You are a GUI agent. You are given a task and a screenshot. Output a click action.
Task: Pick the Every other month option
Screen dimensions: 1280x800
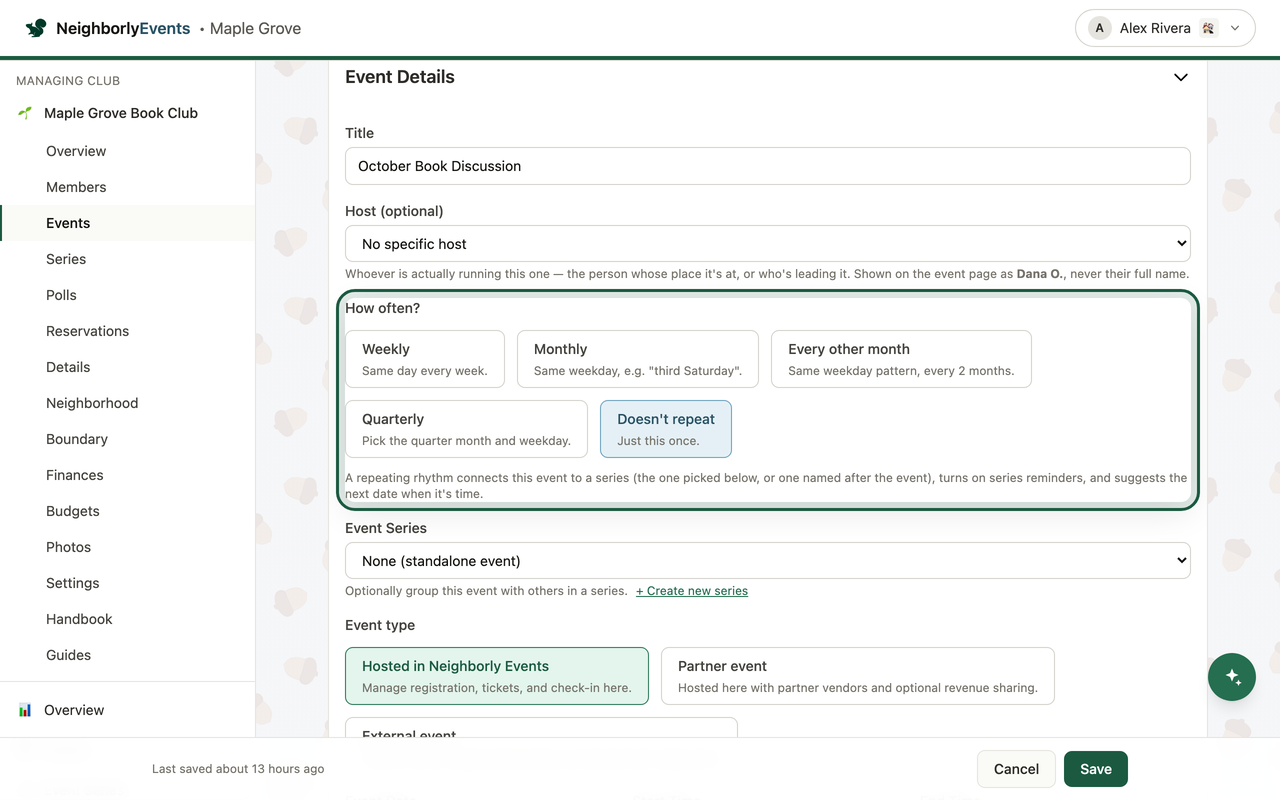(901, 359)
